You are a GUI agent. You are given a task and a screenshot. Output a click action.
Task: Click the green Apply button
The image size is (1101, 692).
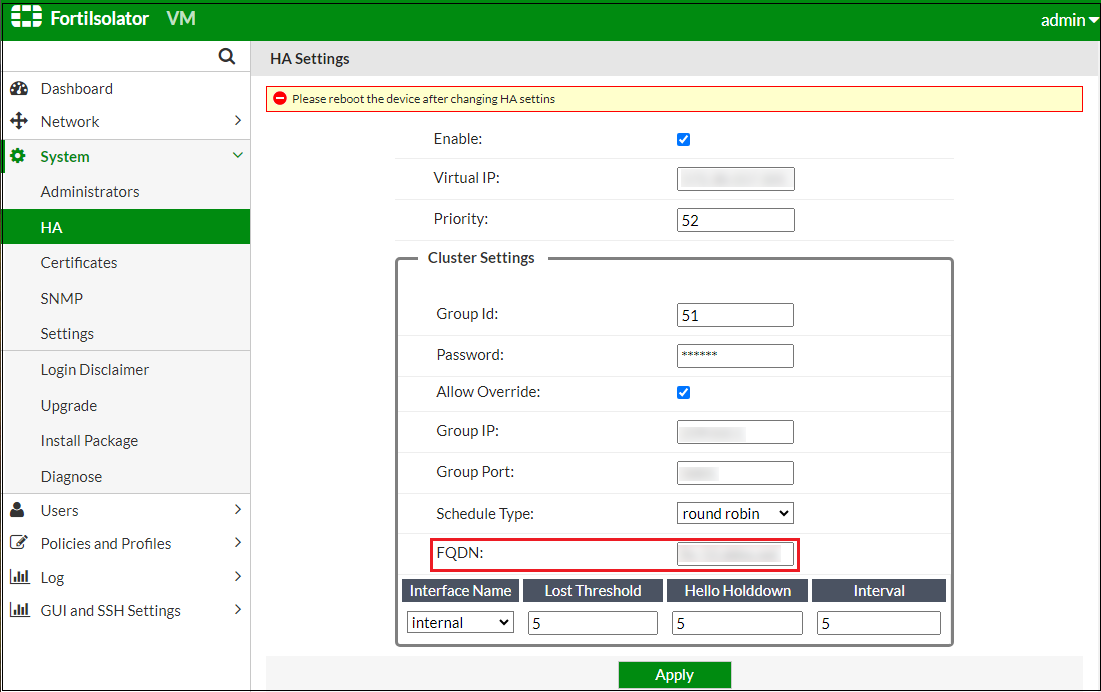pos(674,675)
